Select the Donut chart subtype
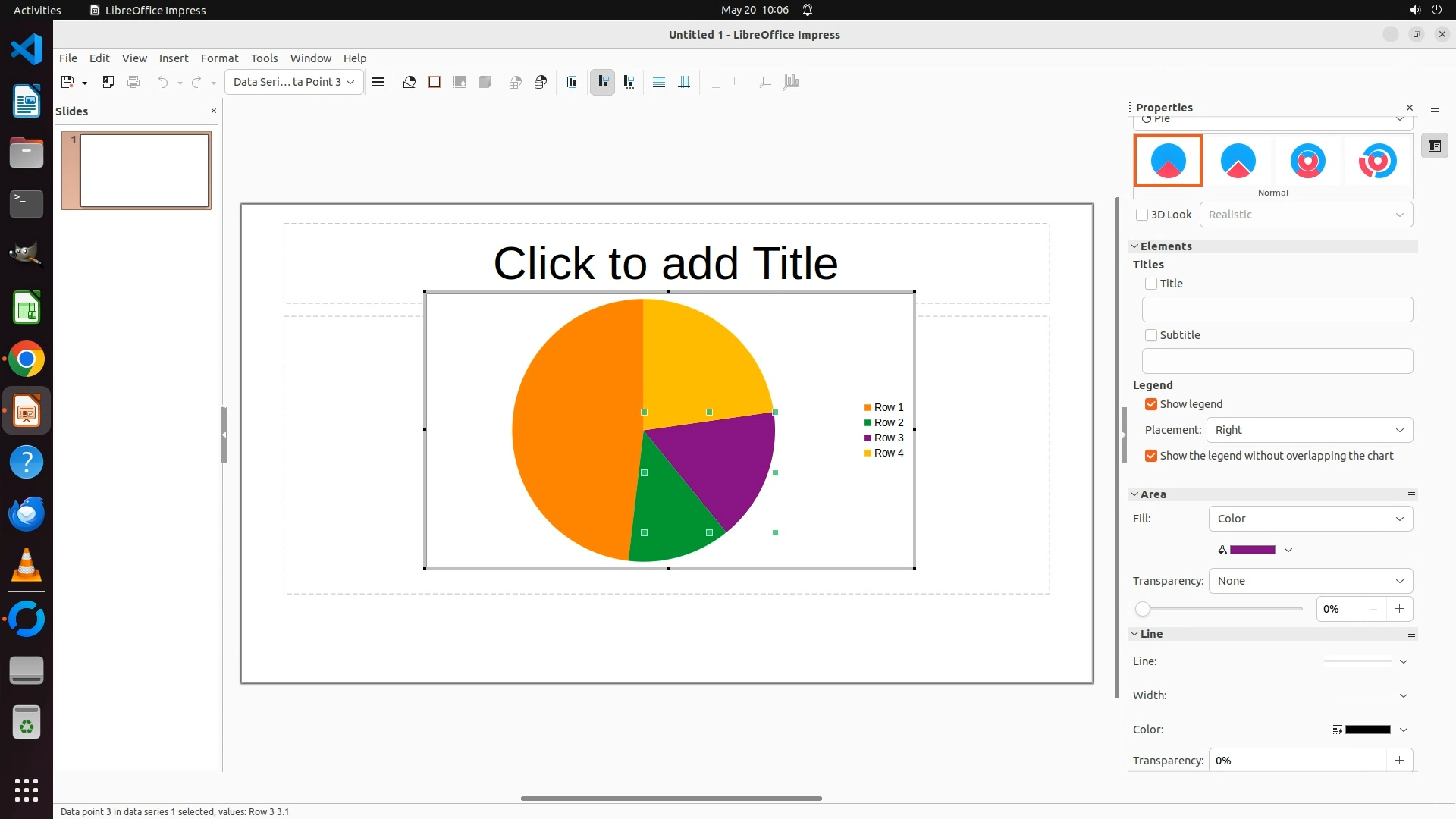Screen dimensions: 1456x819 click(1307, 161)
